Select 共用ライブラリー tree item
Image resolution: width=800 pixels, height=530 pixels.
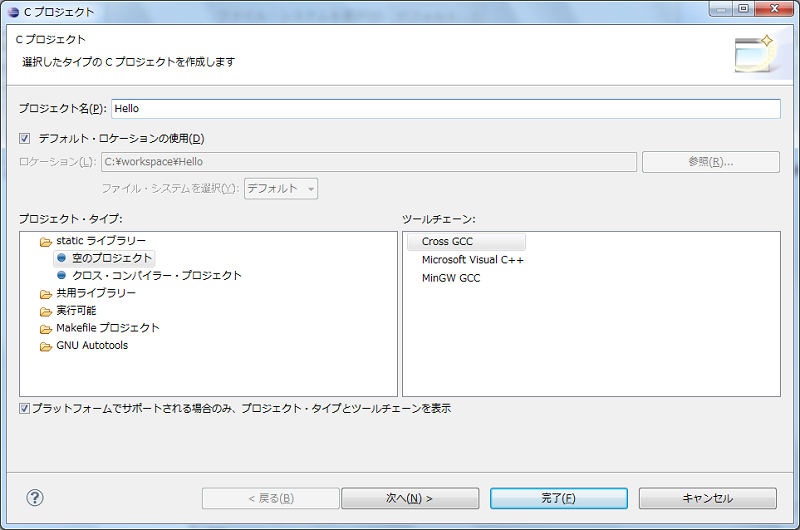[x=96, y=293]
